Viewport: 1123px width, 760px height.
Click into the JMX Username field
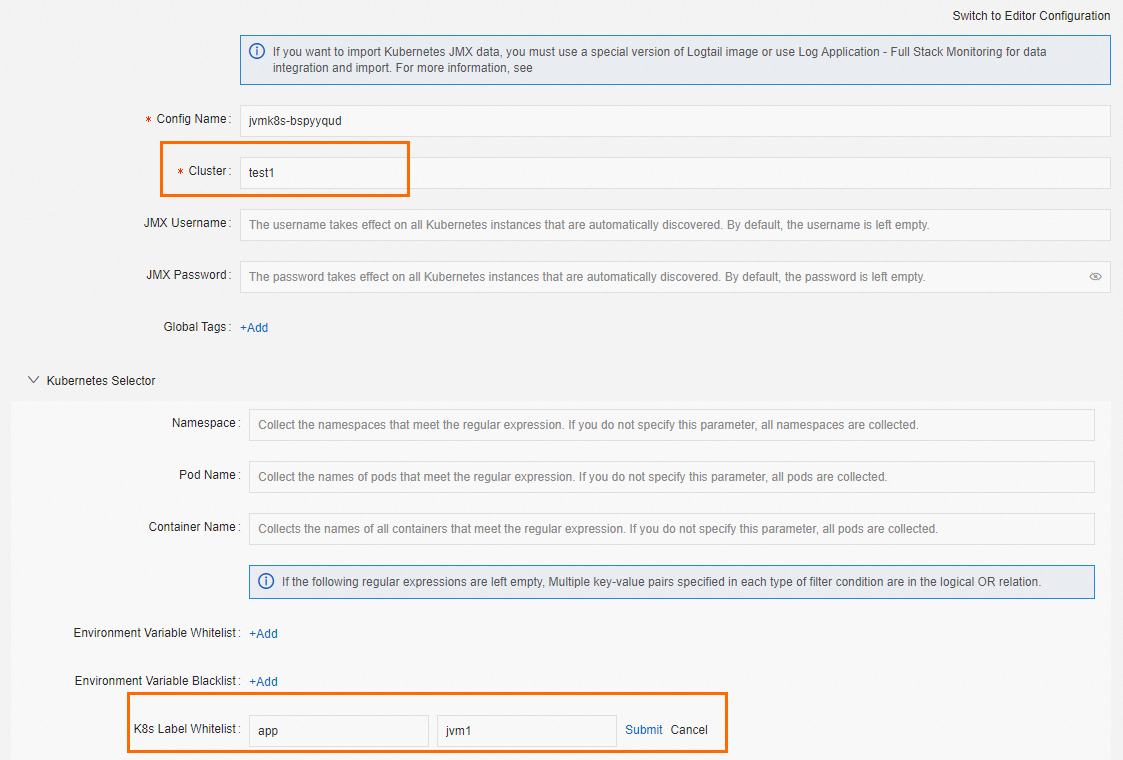(675, 225)
